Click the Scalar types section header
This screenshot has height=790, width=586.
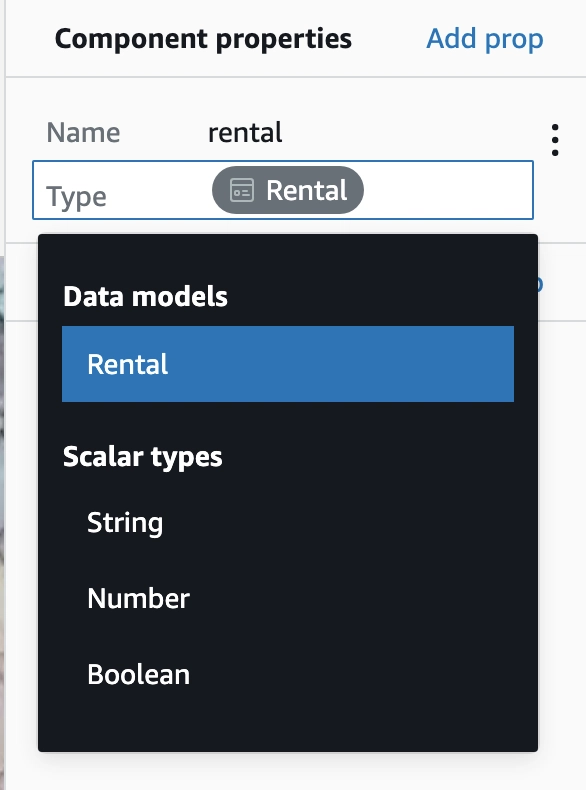click(143, 457)
